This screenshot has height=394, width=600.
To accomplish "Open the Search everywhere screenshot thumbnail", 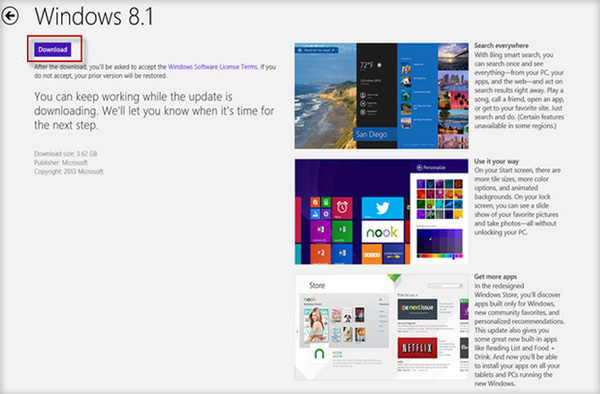I will click(x=382, y=96).
